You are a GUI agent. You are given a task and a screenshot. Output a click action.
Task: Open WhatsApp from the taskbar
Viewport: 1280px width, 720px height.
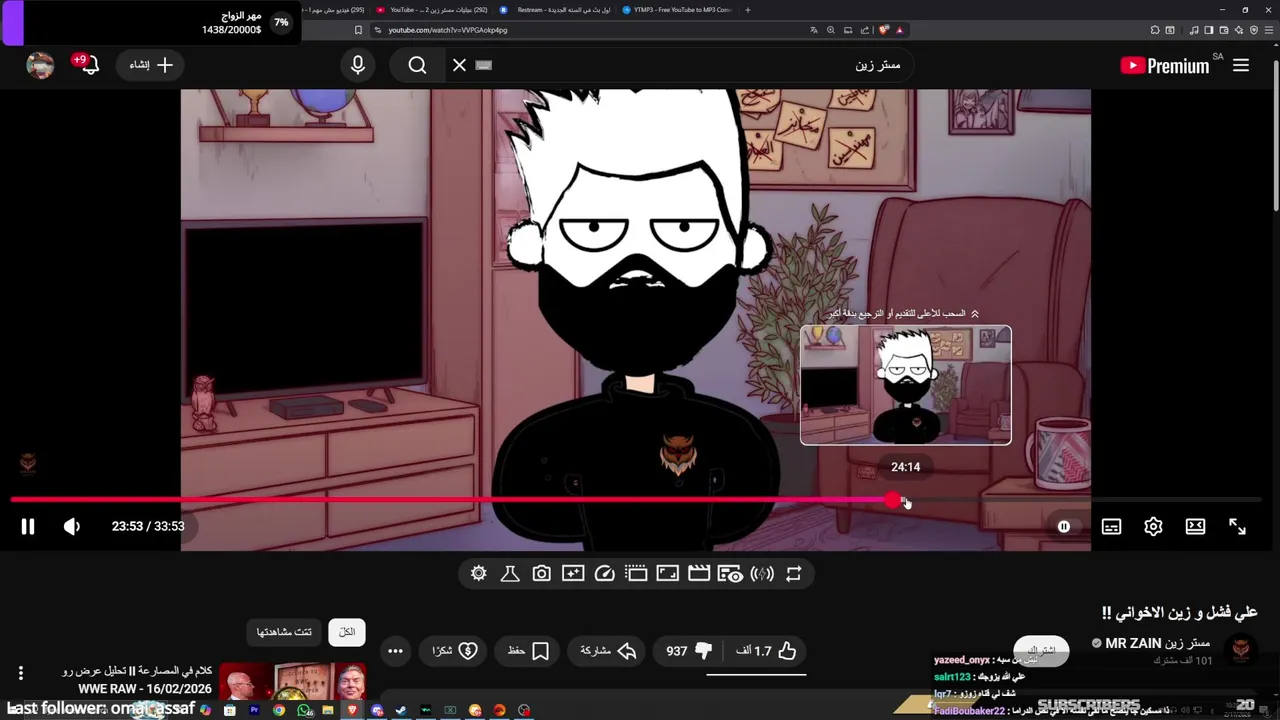click(x=304, y=710)
